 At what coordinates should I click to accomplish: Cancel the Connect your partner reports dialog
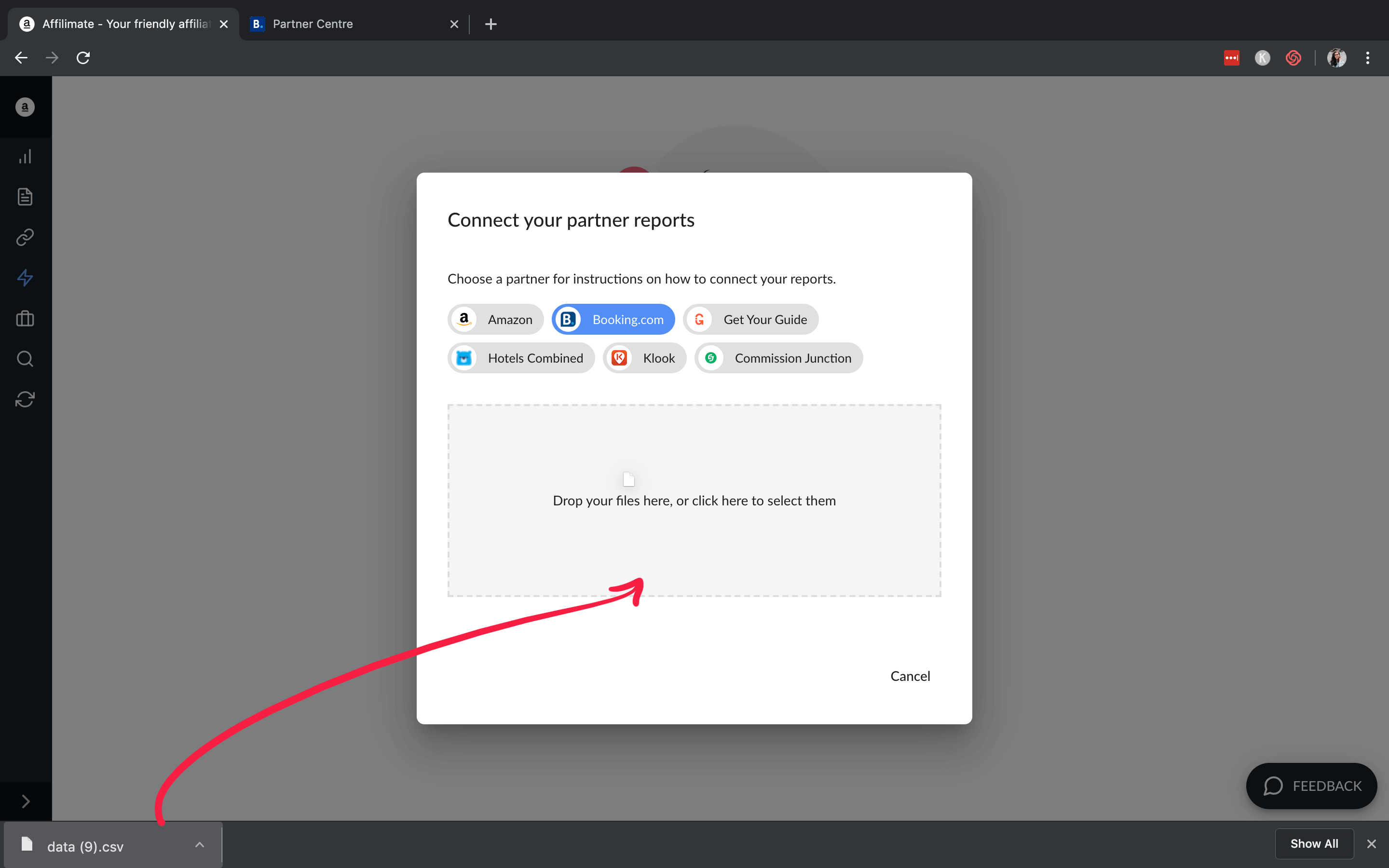(x=910, y=676)
